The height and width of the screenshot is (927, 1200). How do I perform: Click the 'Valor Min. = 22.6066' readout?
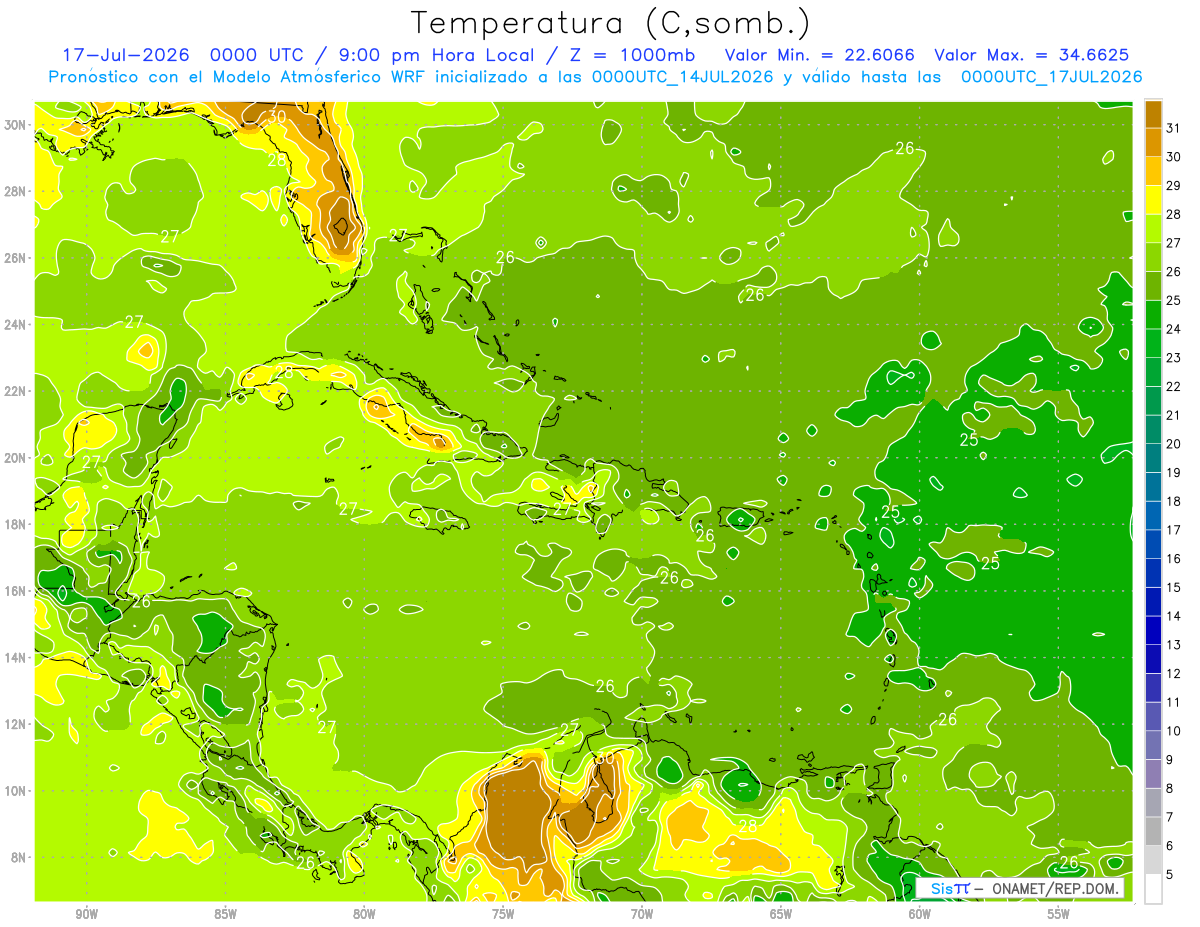coord(821,54)
